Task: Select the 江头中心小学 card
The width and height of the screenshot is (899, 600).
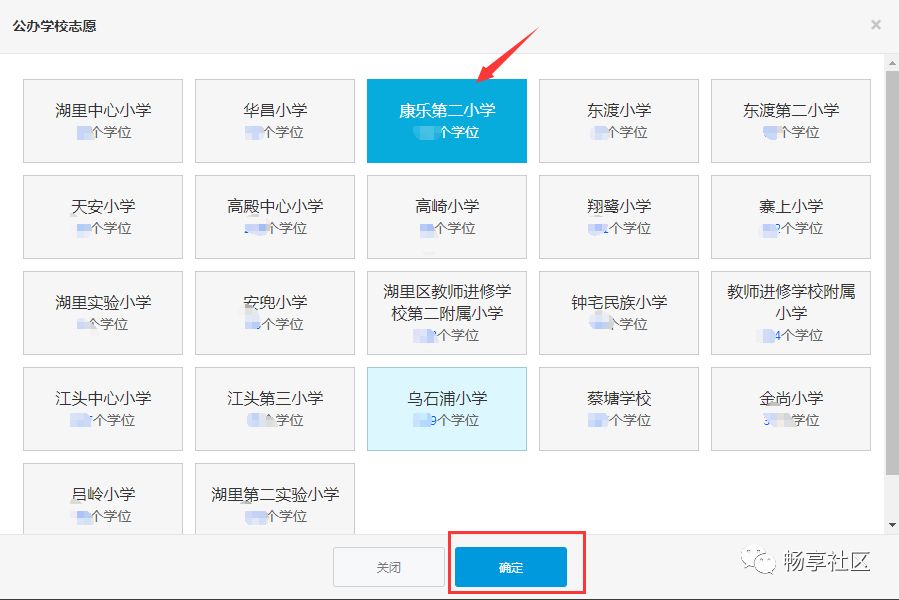Action: (x=103, y=409)
